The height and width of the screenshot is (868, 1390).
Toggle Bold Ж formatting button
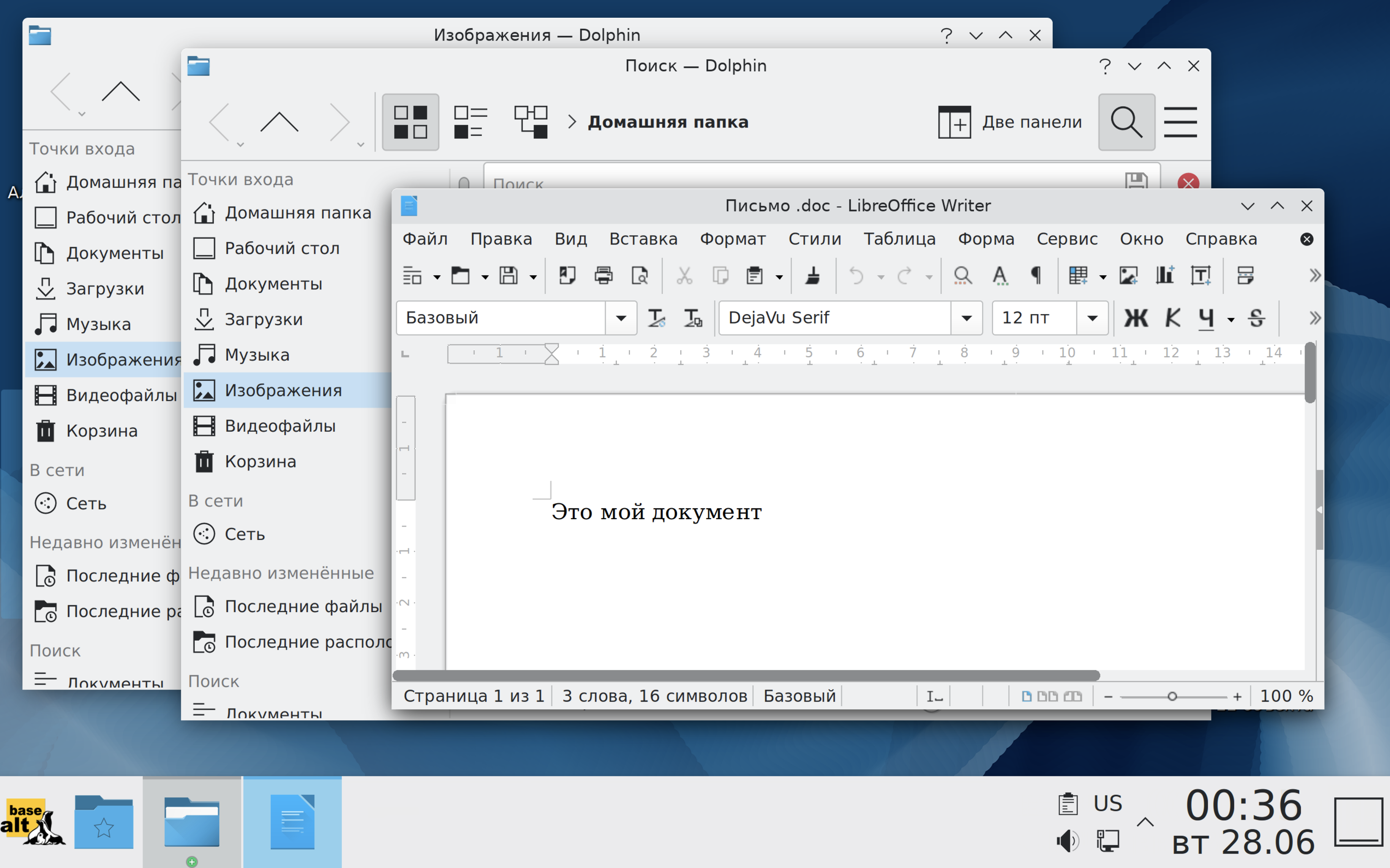click(x=1136, y=318)
